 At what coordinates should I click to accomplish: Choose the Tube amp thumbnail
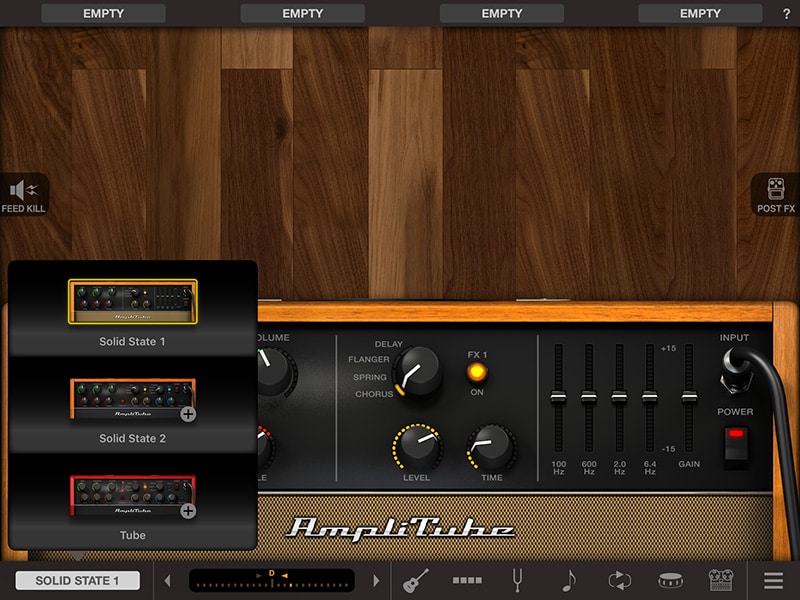click(133, 495)
